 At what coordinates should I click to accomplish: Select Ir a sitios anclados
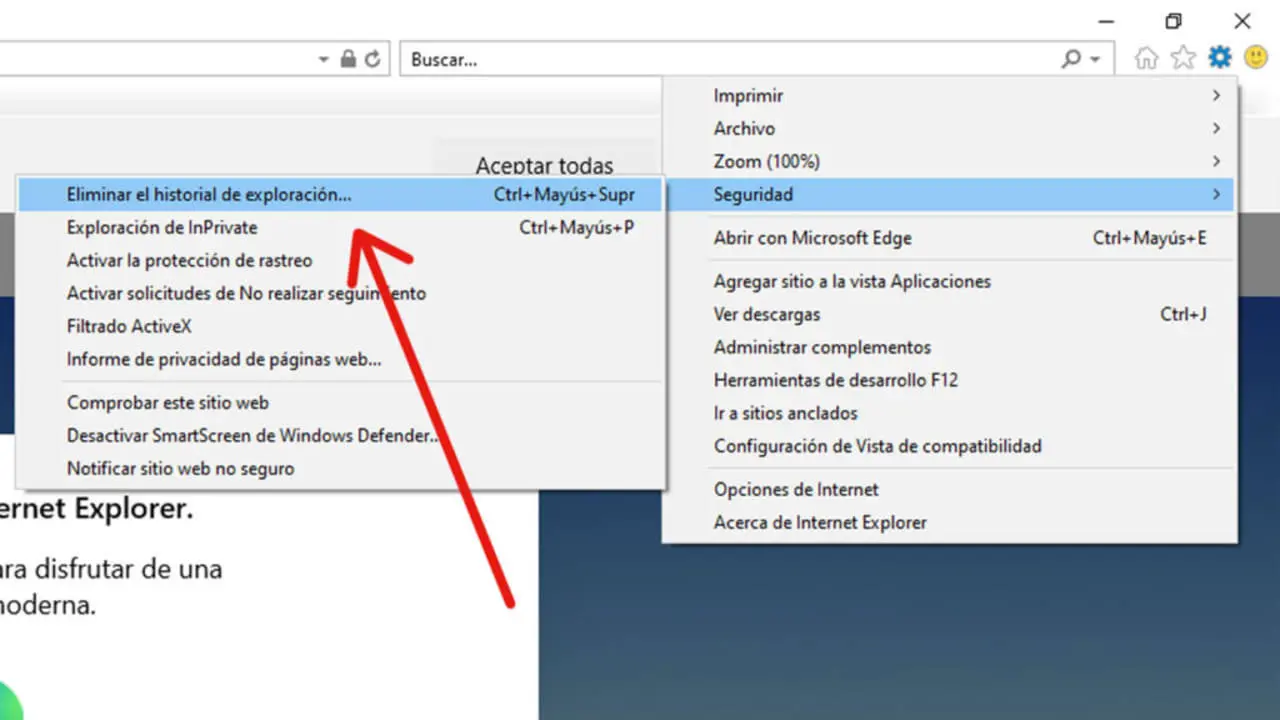pos(949,414)
